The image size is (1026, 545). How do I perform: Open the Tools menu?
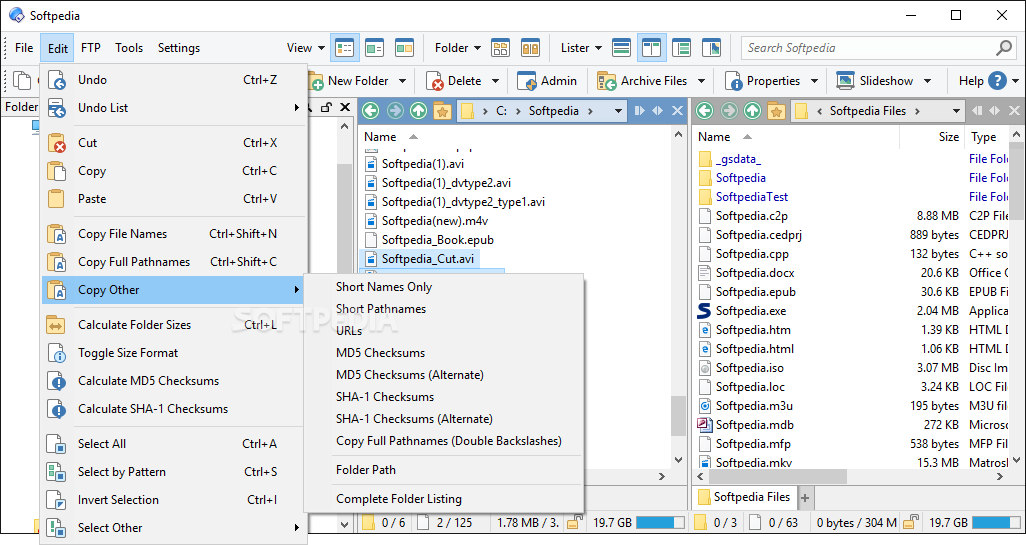129,48
